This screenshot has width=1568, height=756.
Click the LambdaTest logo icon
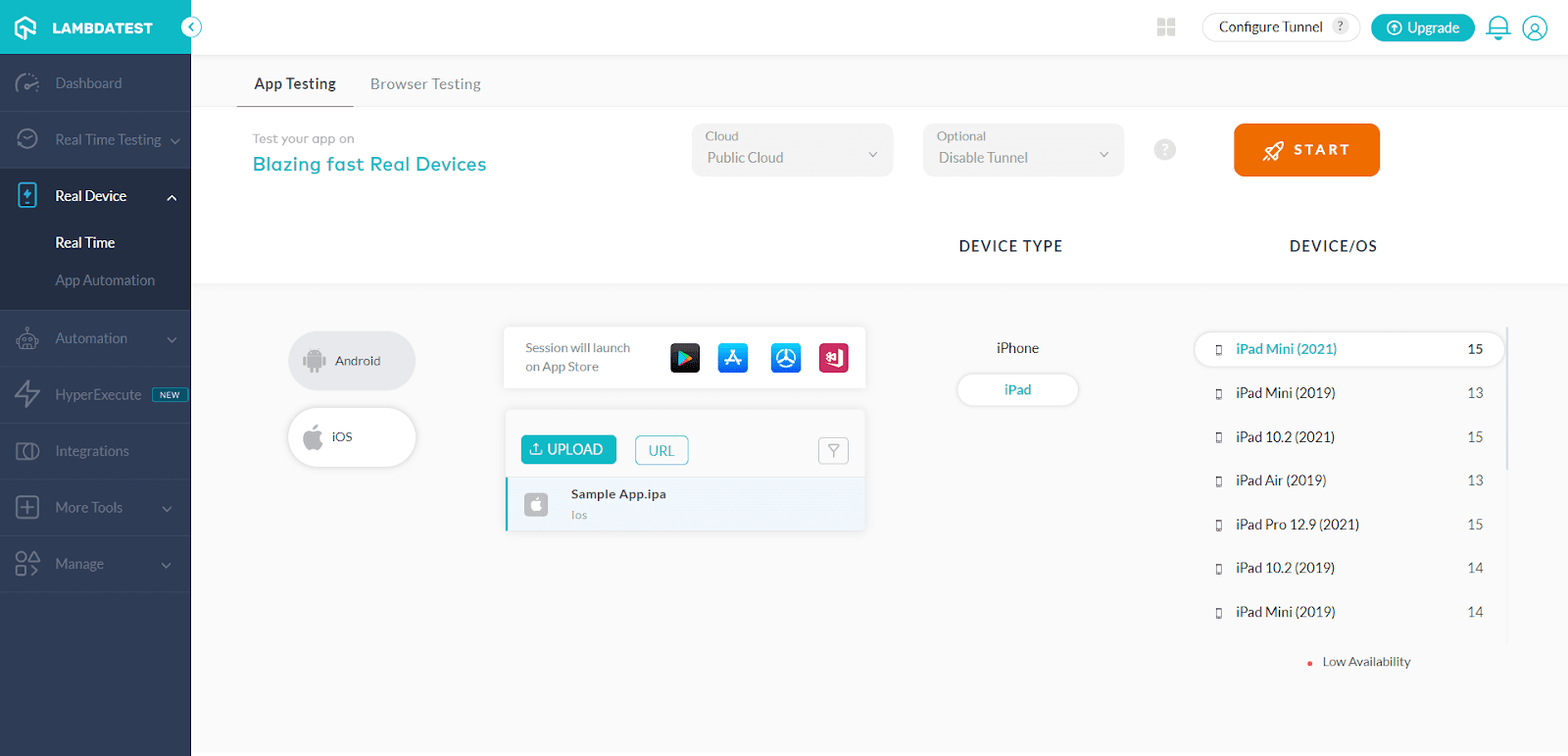(25, 27)
